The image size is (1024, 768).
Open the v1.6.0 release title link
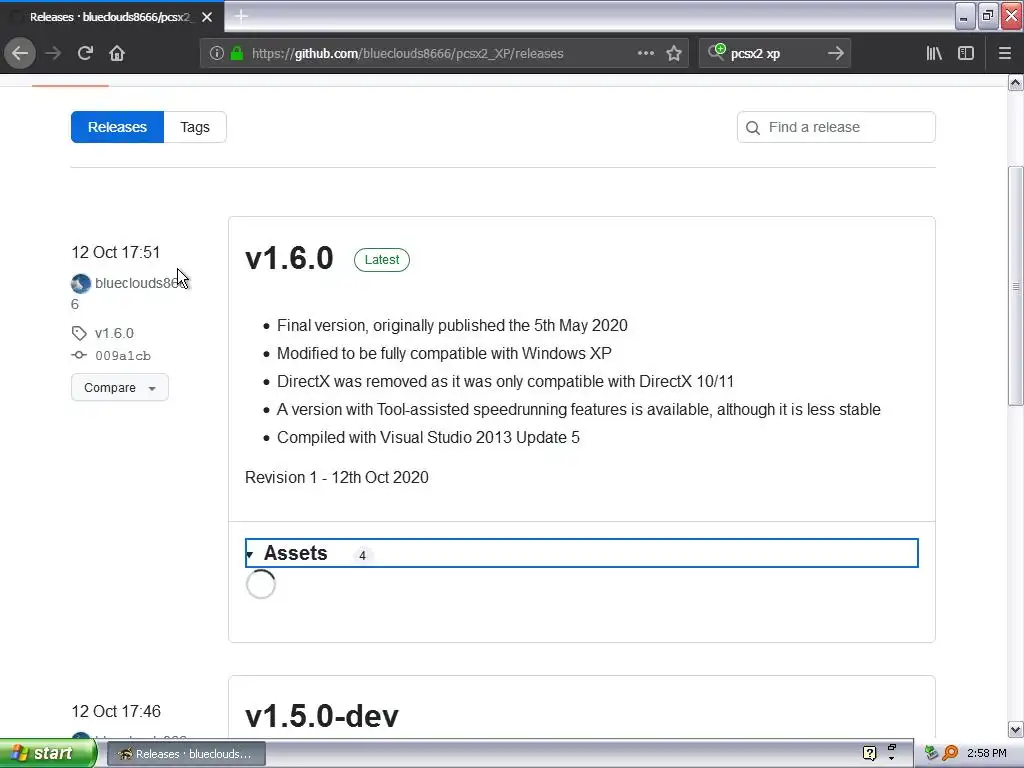[289, 259]
